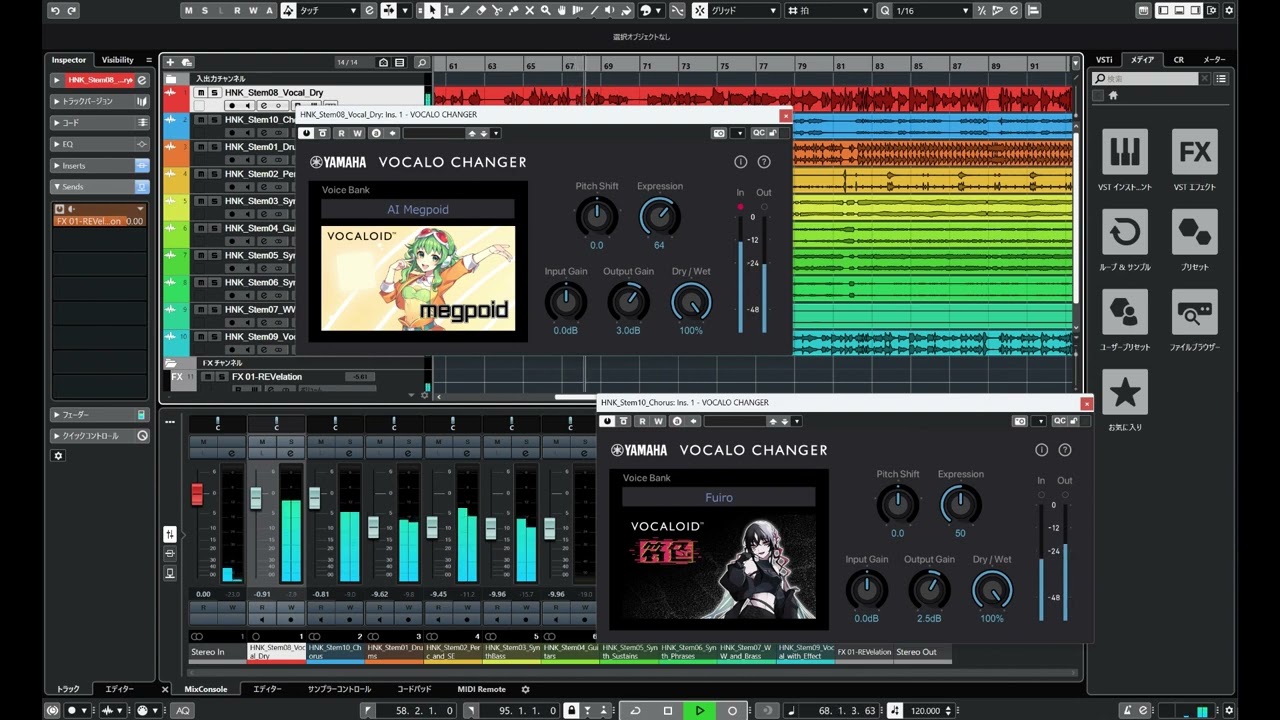Image resolution: width=1280 pixels, height=720 pixels.
Task: Open the snap type grid dropdown
Action: coord(742,10)
